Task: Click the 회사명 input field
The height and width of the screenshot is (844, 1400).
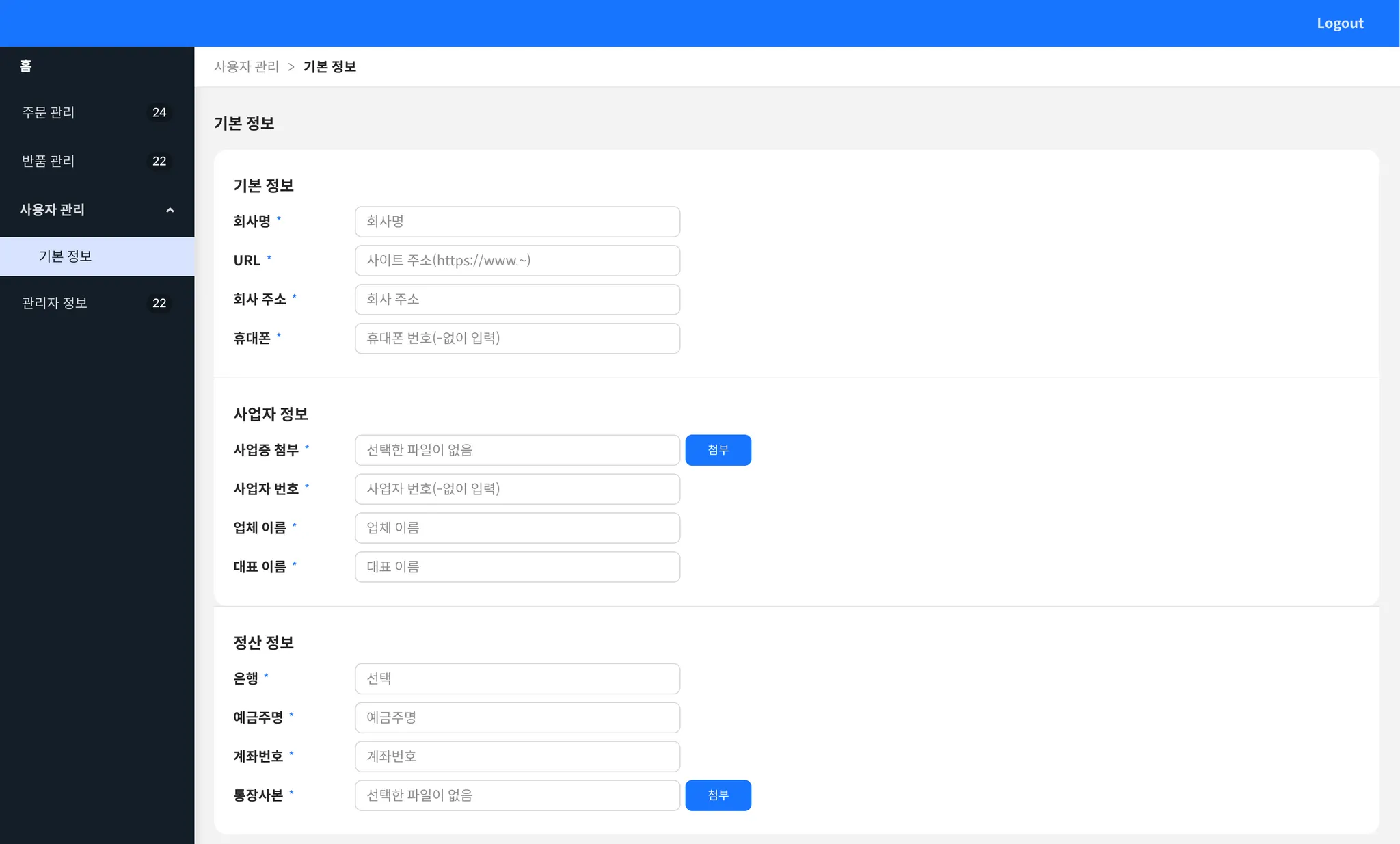Action: [517, 222]
